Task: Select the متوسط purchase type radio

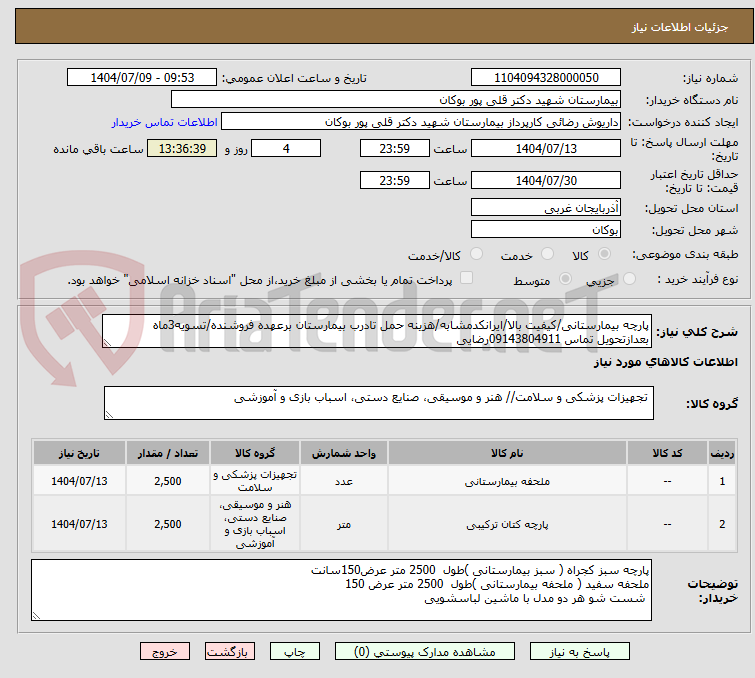Action: tap(565, 278)
